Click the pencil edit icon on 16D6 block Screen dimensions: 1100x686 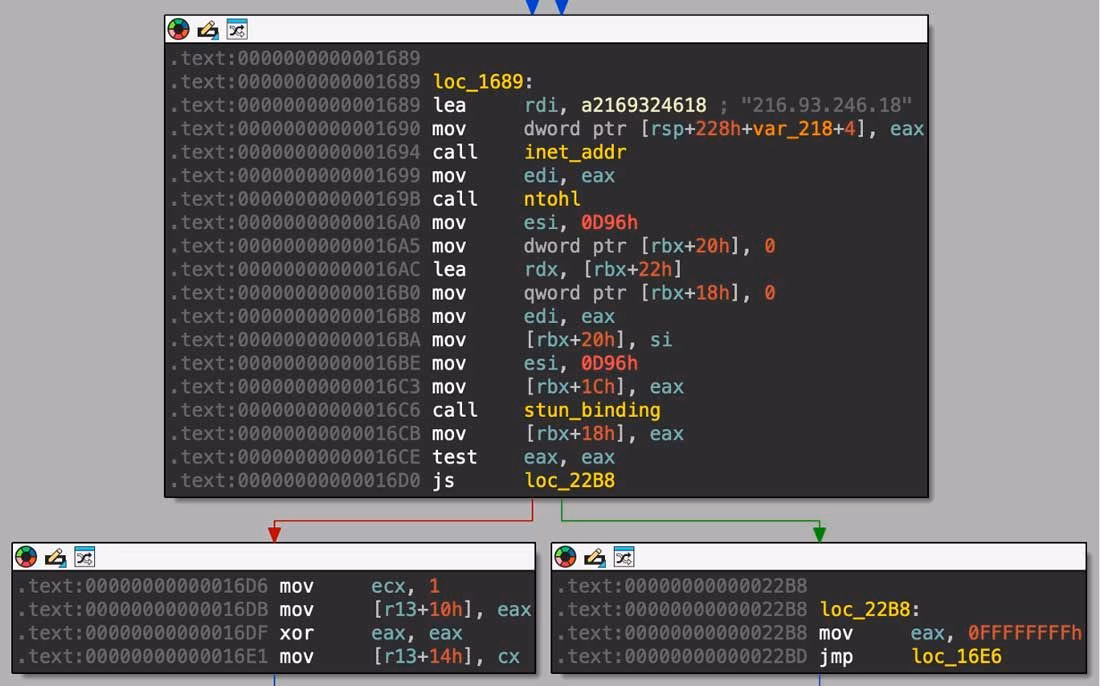[55, 557]
